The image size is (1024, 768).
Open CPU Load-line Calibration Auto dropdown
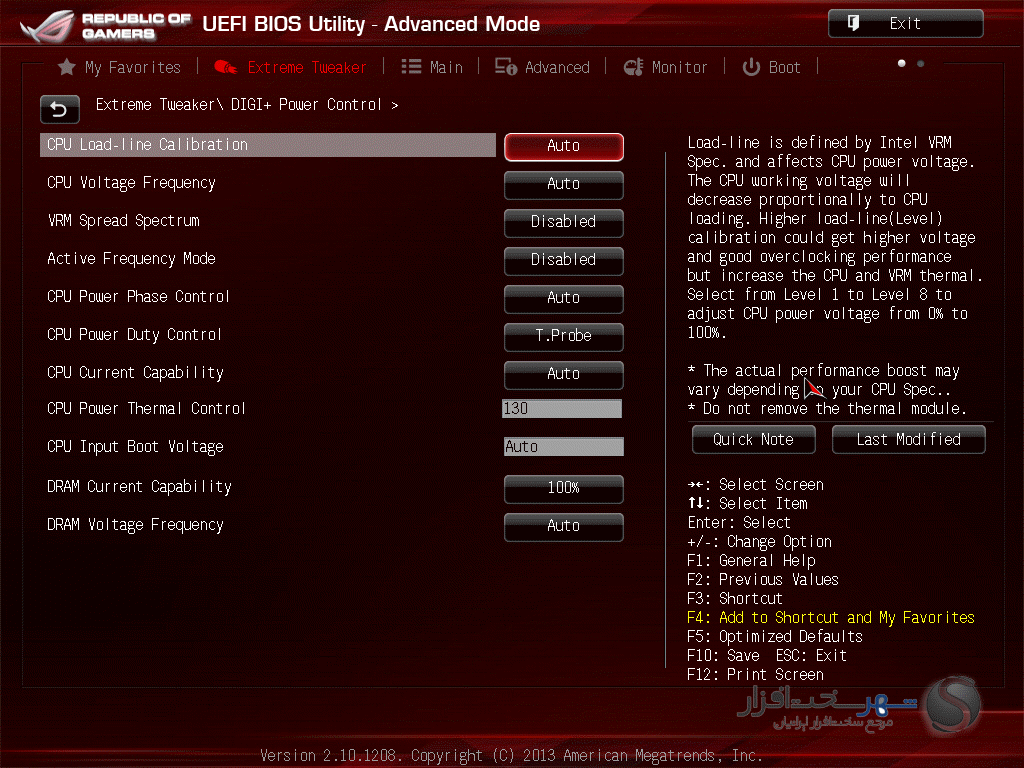(x=564, y=146)
